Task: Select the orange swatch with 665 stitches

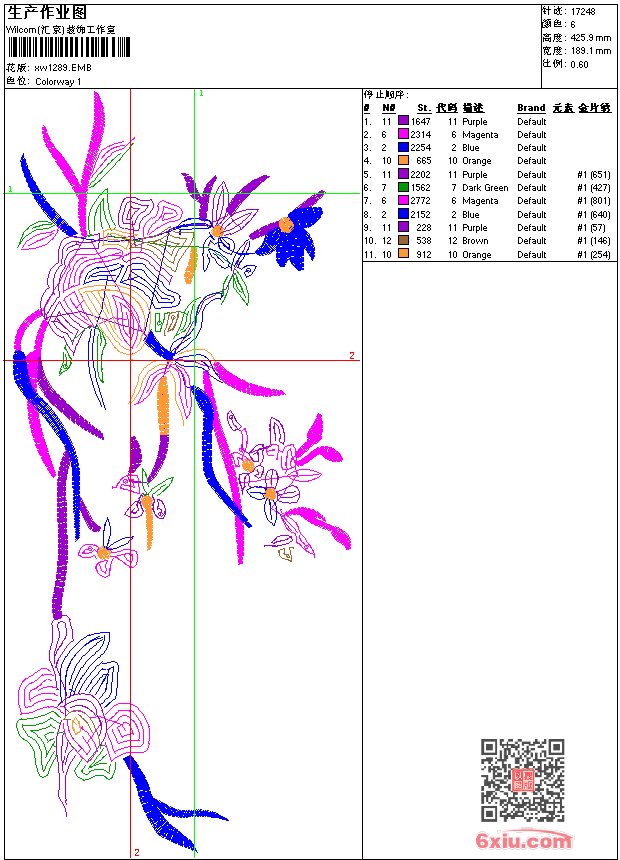Action: [404, 161]
